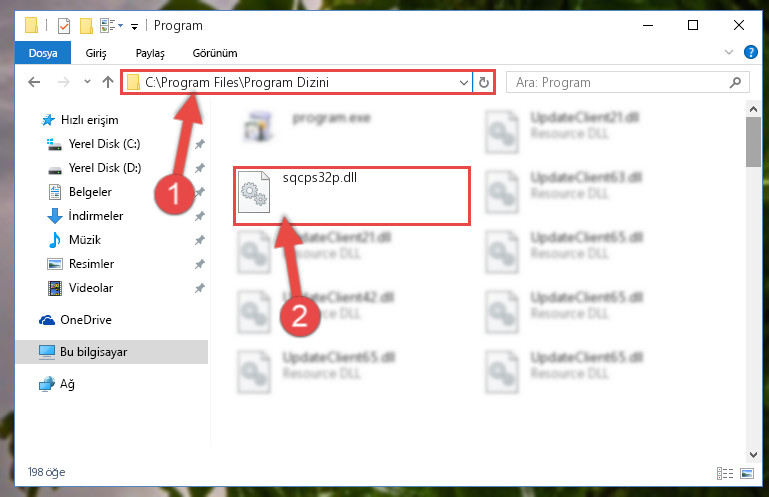This screenshot has width=769, height=497.
Task: Unpin Belgeler from quick access
Action: point(200,192)
